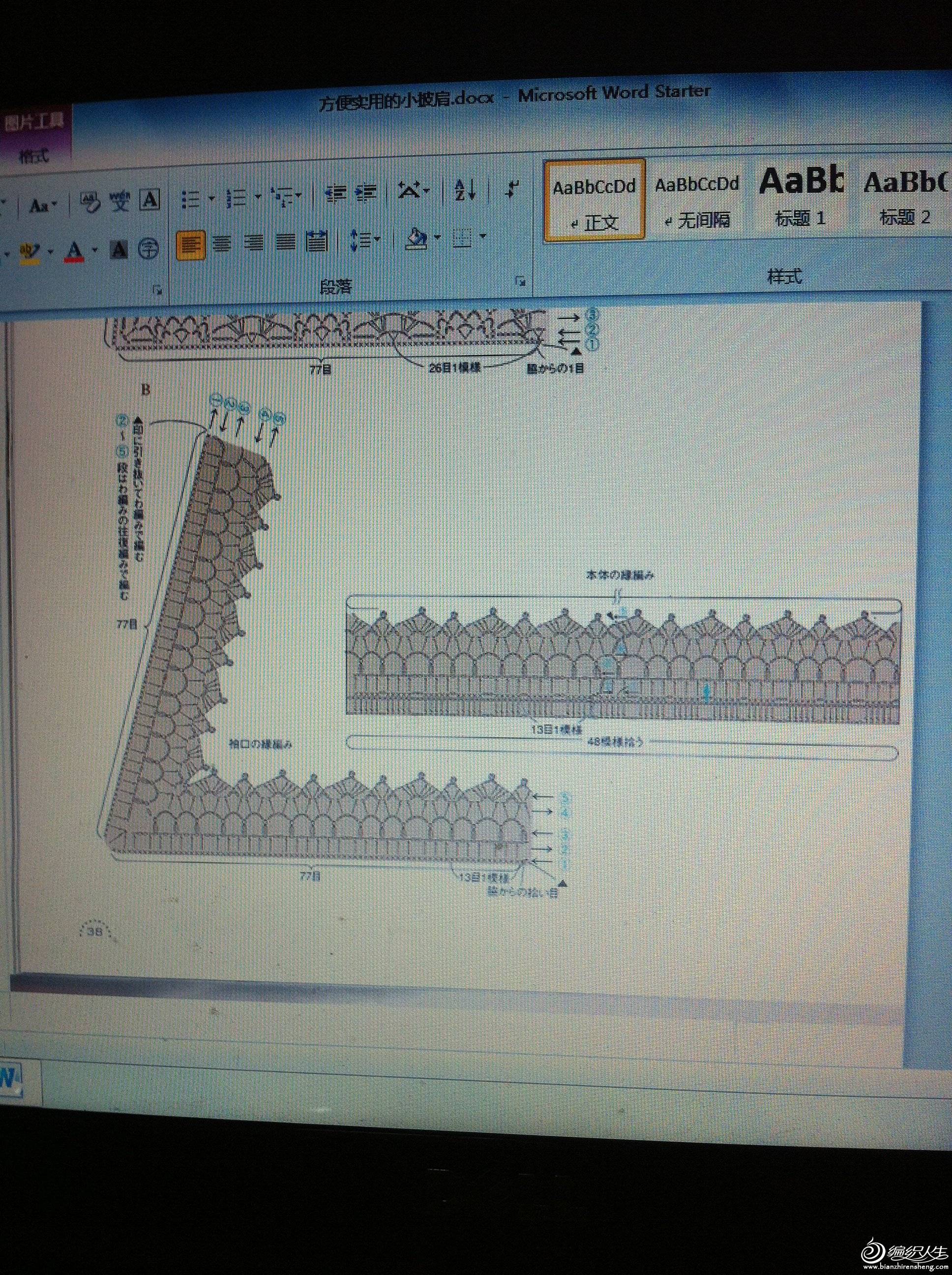Click the paragraph shading paint bucket
952x1275 pixels.
pos(416,238)
